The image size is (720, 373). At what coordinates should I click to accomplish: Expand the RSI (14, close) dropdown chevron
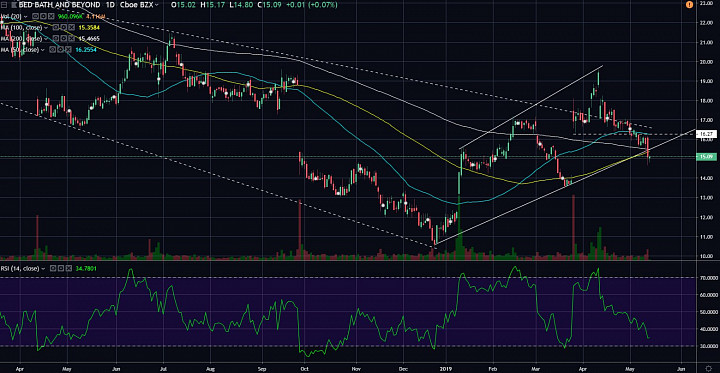pos(43,269)
